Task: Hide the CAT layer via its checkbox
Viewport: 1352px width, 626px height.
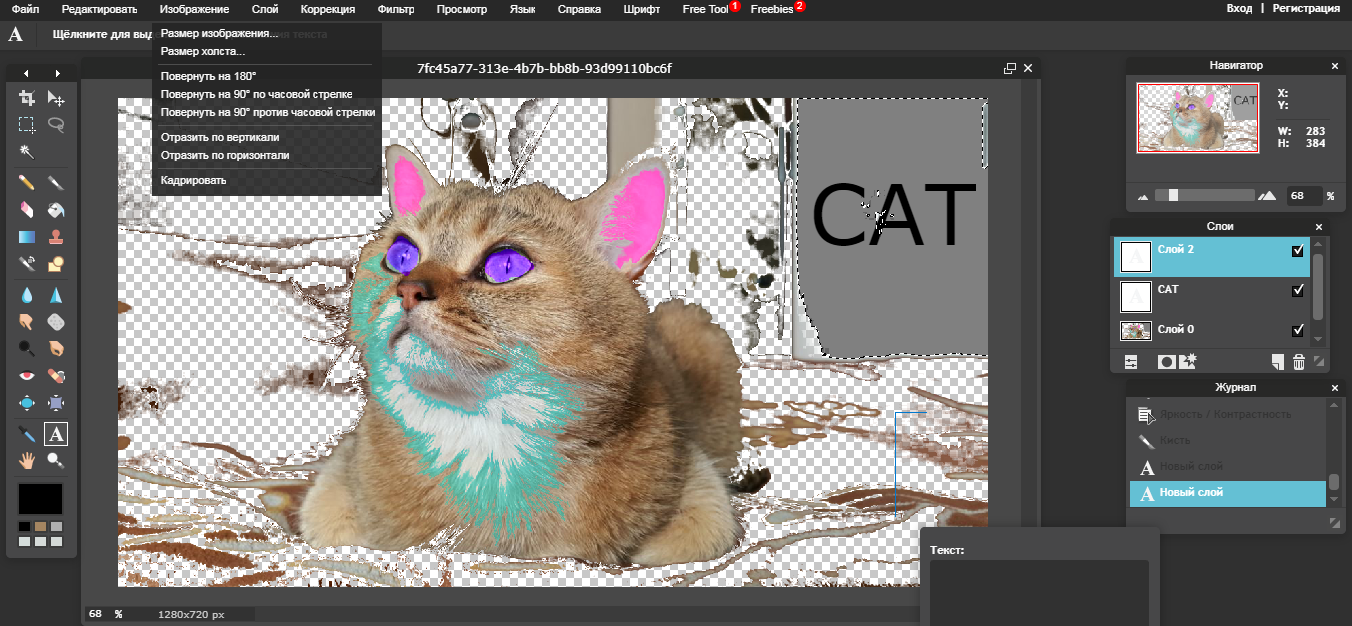Action: pyautogui.click(x=1298, y=290)
